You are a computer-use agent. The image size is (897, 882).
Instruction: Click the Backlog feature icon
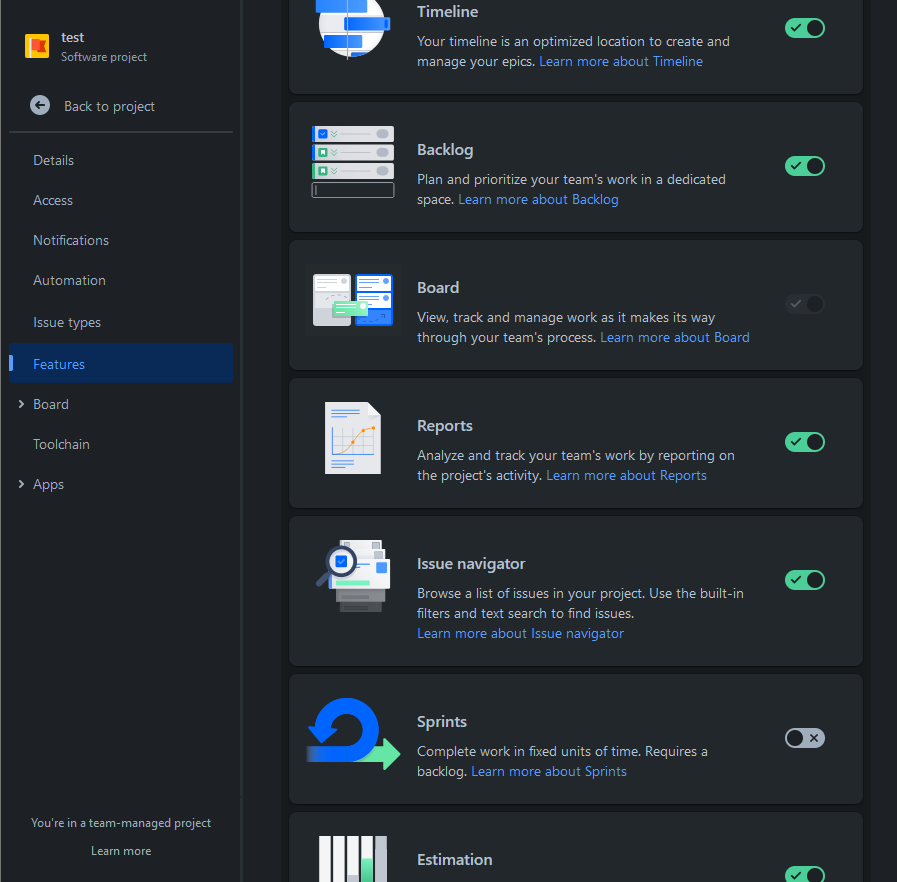[352, 160]
